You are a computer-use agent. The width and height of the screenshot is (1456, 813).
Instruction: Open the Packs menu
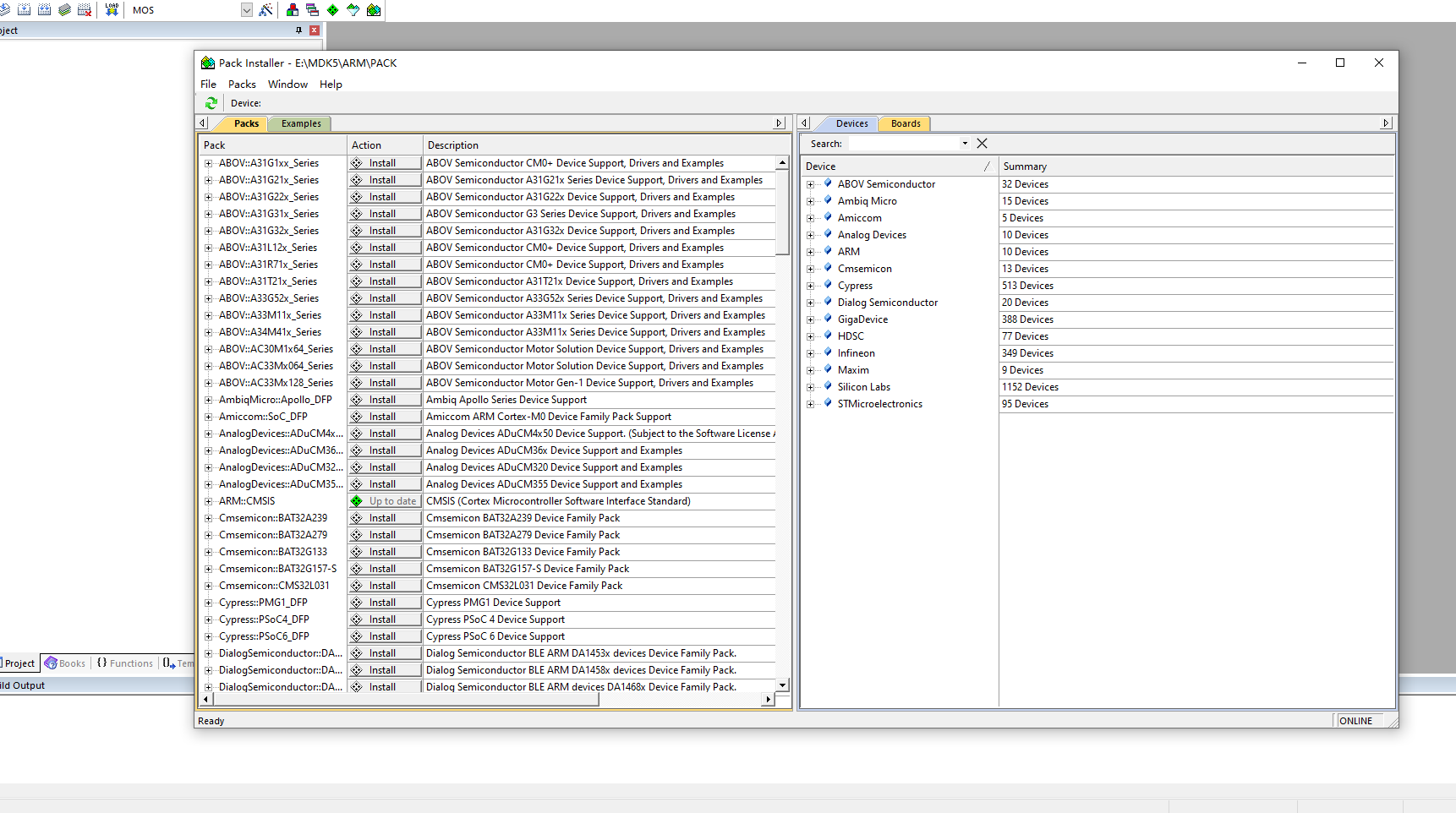[x=242, y=85]
